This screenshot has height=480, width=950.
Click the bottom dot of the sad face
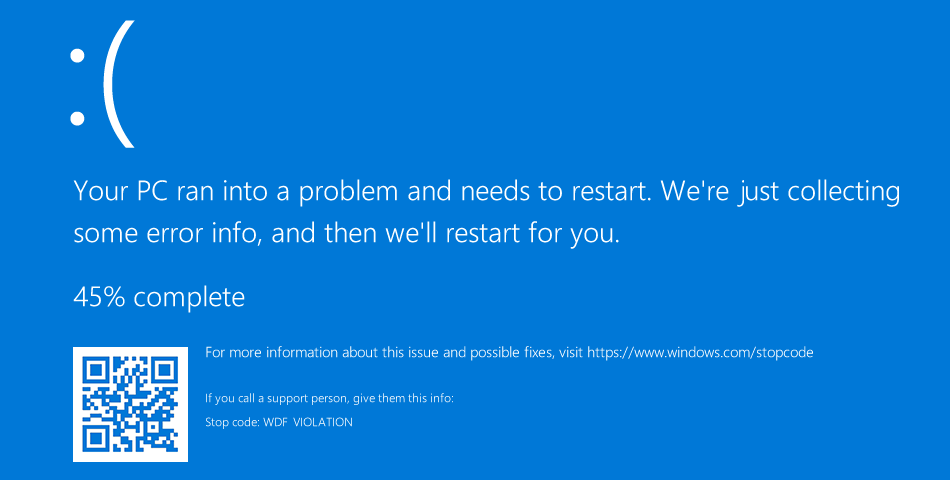[x=77, y=118]
